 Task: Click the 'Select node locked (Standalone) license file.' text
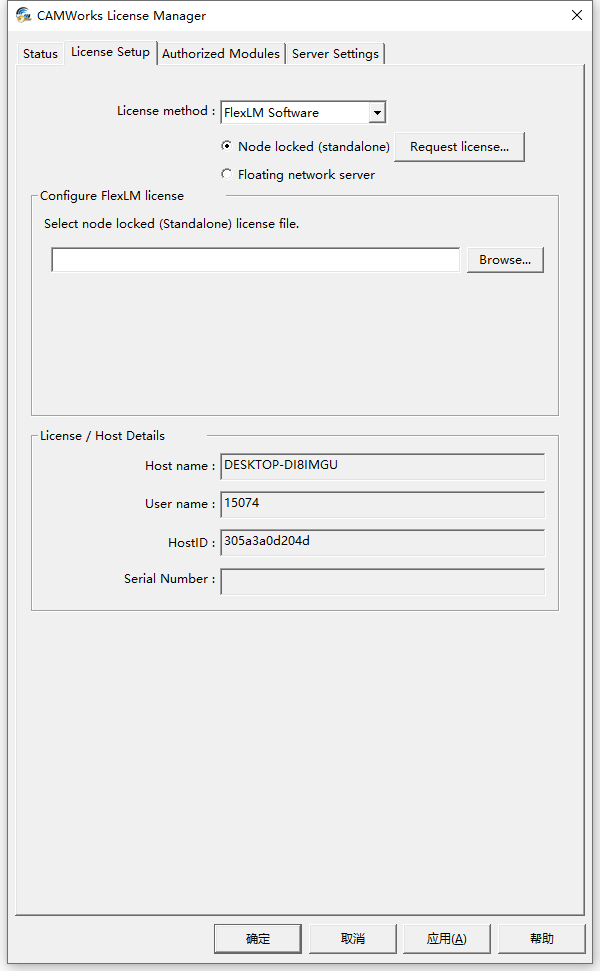pyautogui.click(x=172, y=224)
